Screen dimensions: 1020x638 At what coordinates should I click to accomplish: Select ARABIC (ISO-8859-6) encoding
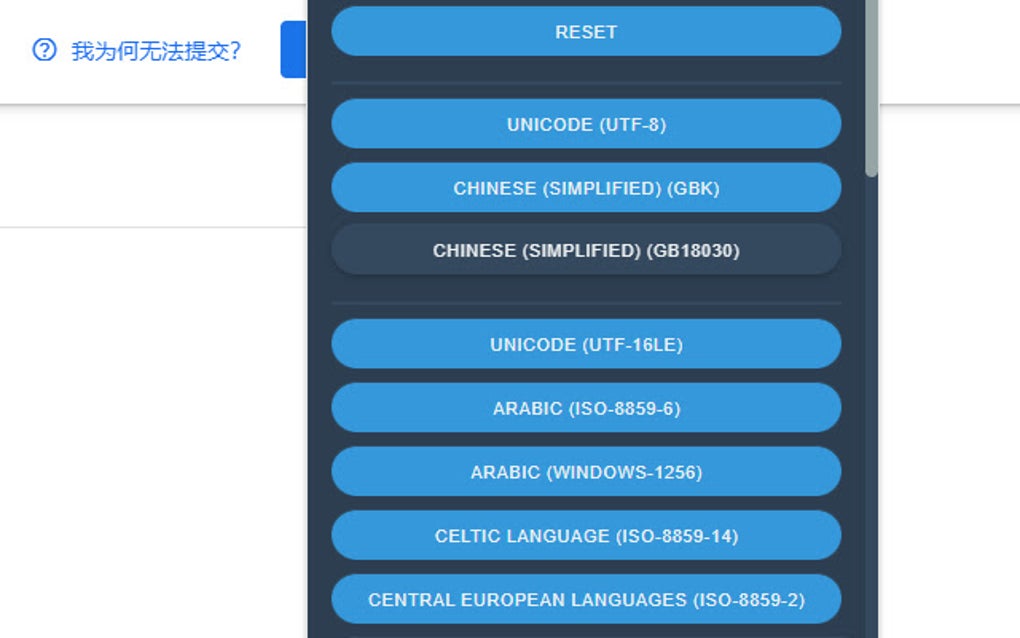586,408
